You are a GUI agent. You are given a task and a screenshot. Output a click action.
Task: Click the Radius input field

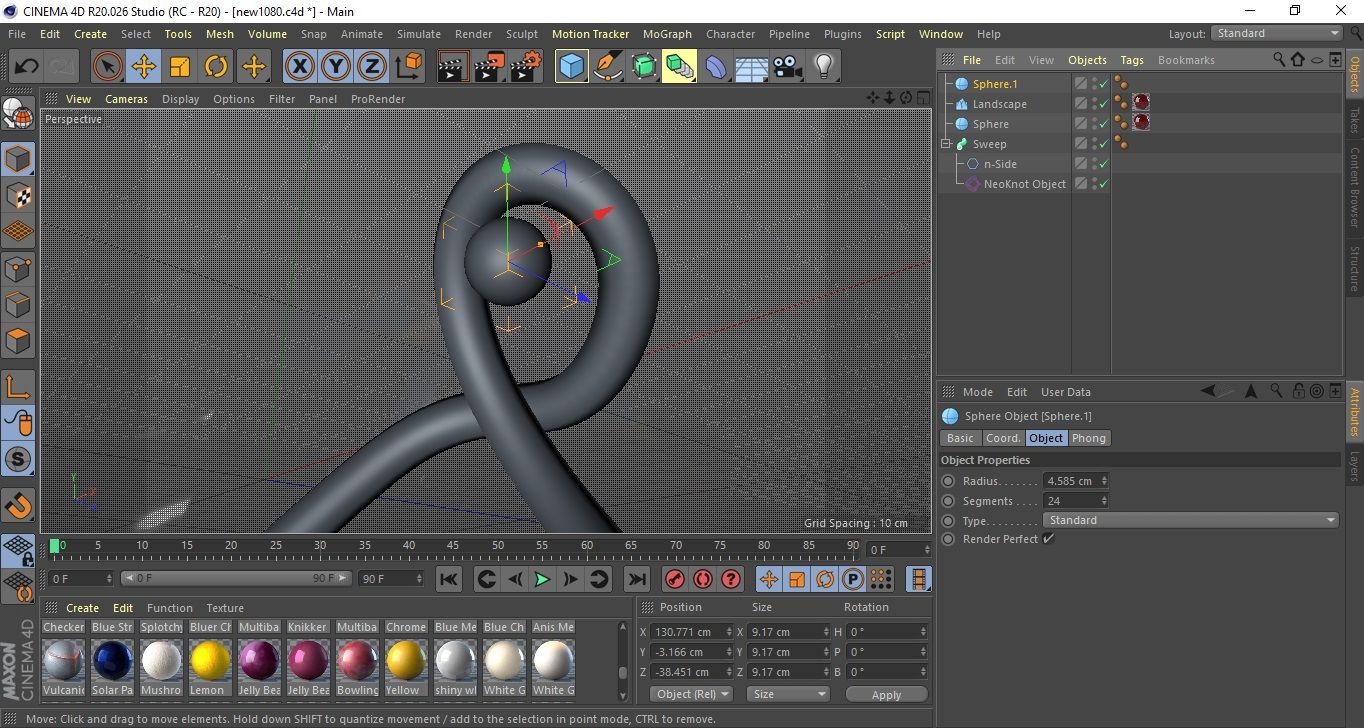pos(1076,481)
